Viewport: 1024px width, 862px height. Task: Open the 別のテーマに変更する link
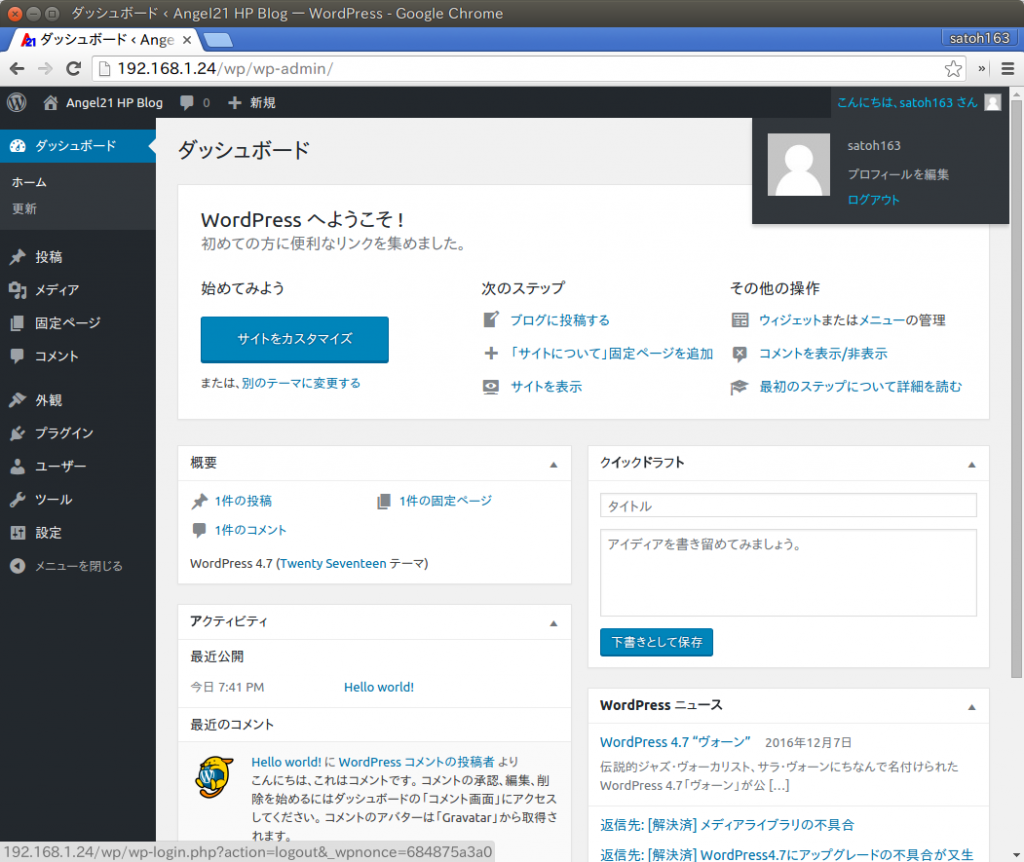[x=301, y=383]
